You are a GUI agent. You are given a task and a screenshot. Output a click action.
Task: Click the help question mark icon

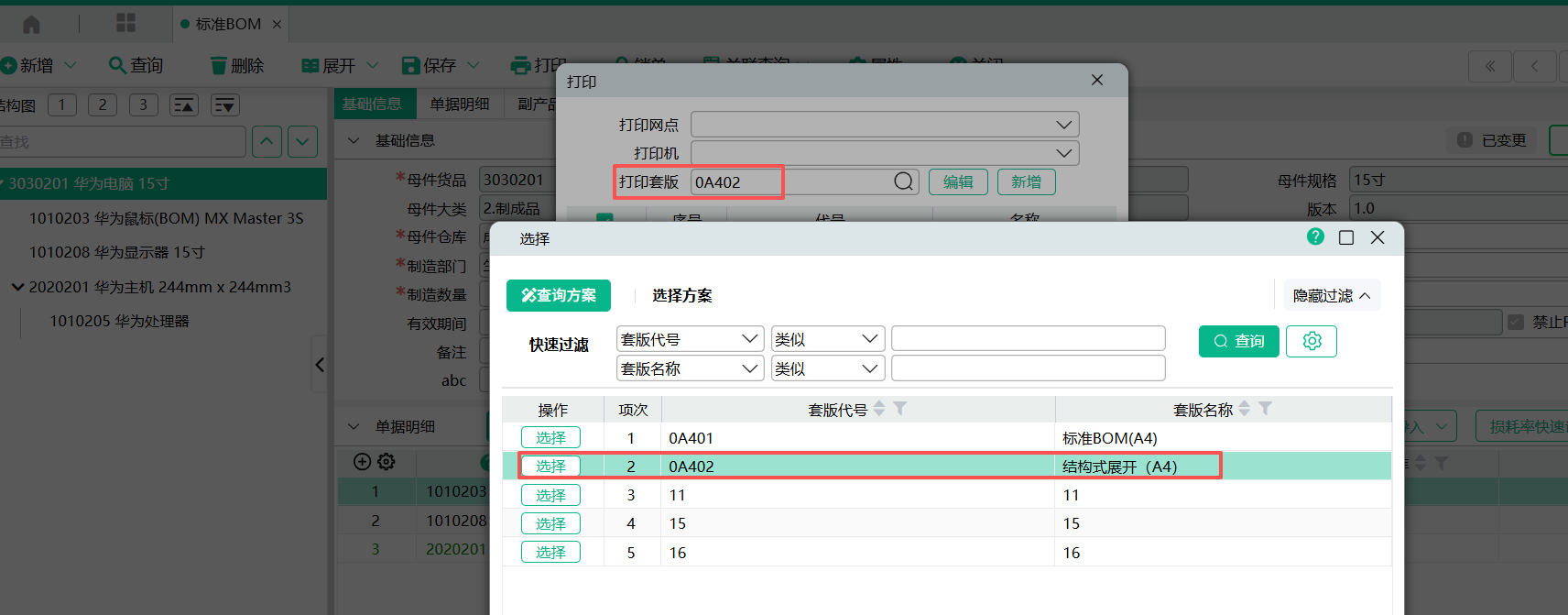(1315, 236)
